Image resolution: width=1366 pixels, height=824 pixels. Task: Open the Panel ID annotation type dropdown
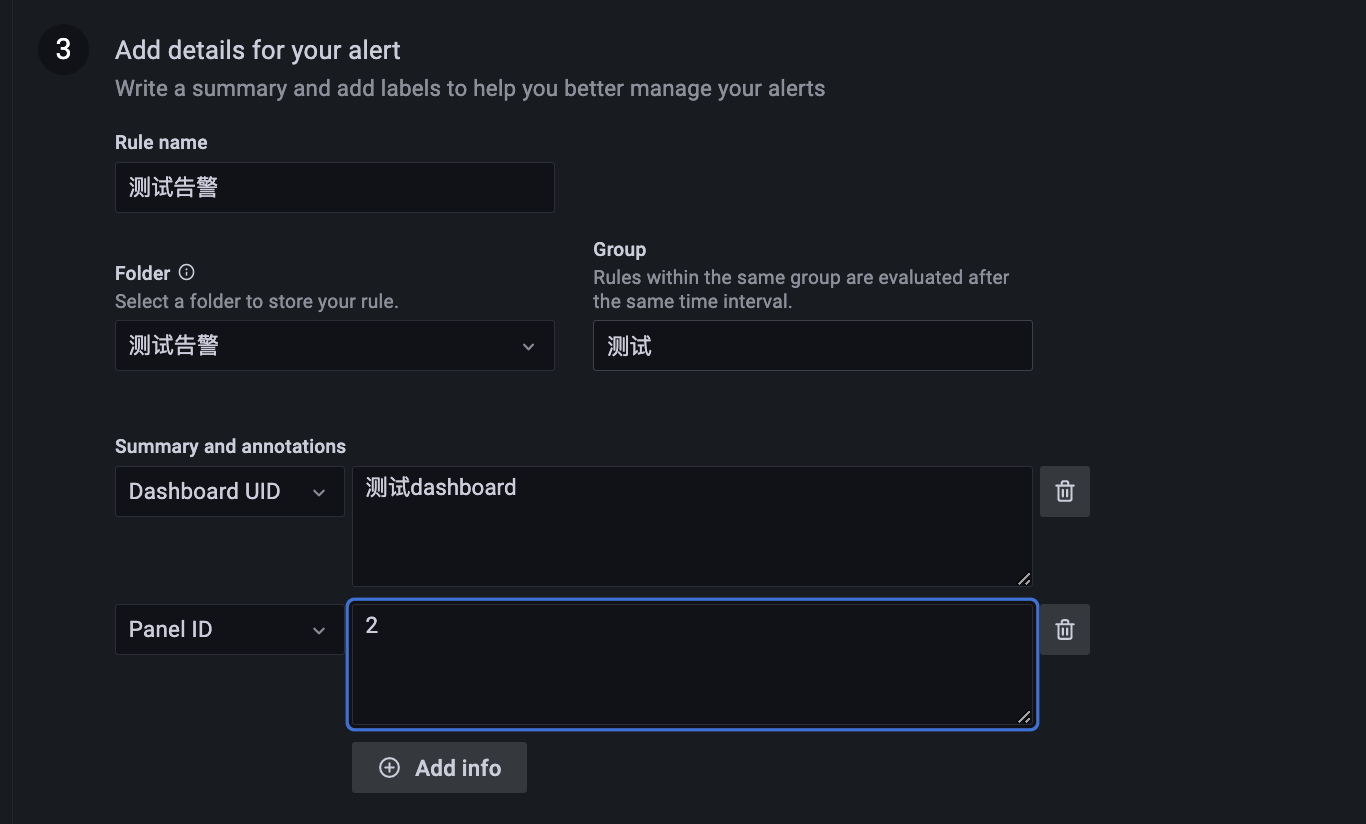(229, 629)
